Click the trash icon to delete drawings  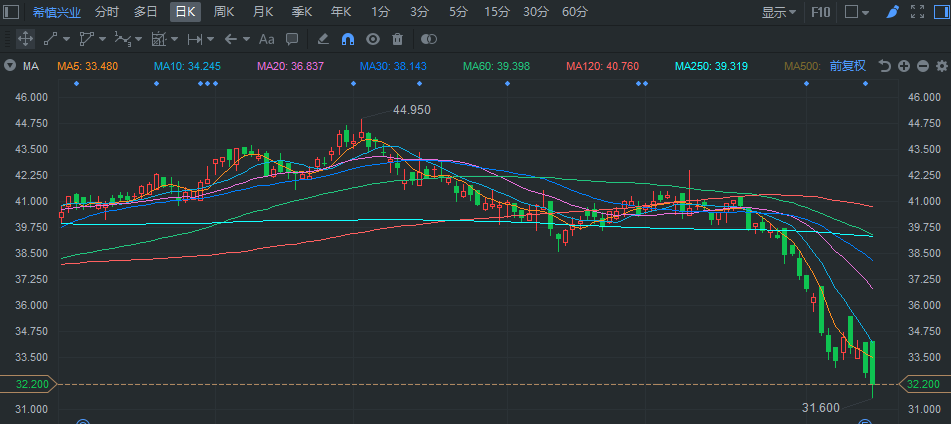[x=397, y=39]
